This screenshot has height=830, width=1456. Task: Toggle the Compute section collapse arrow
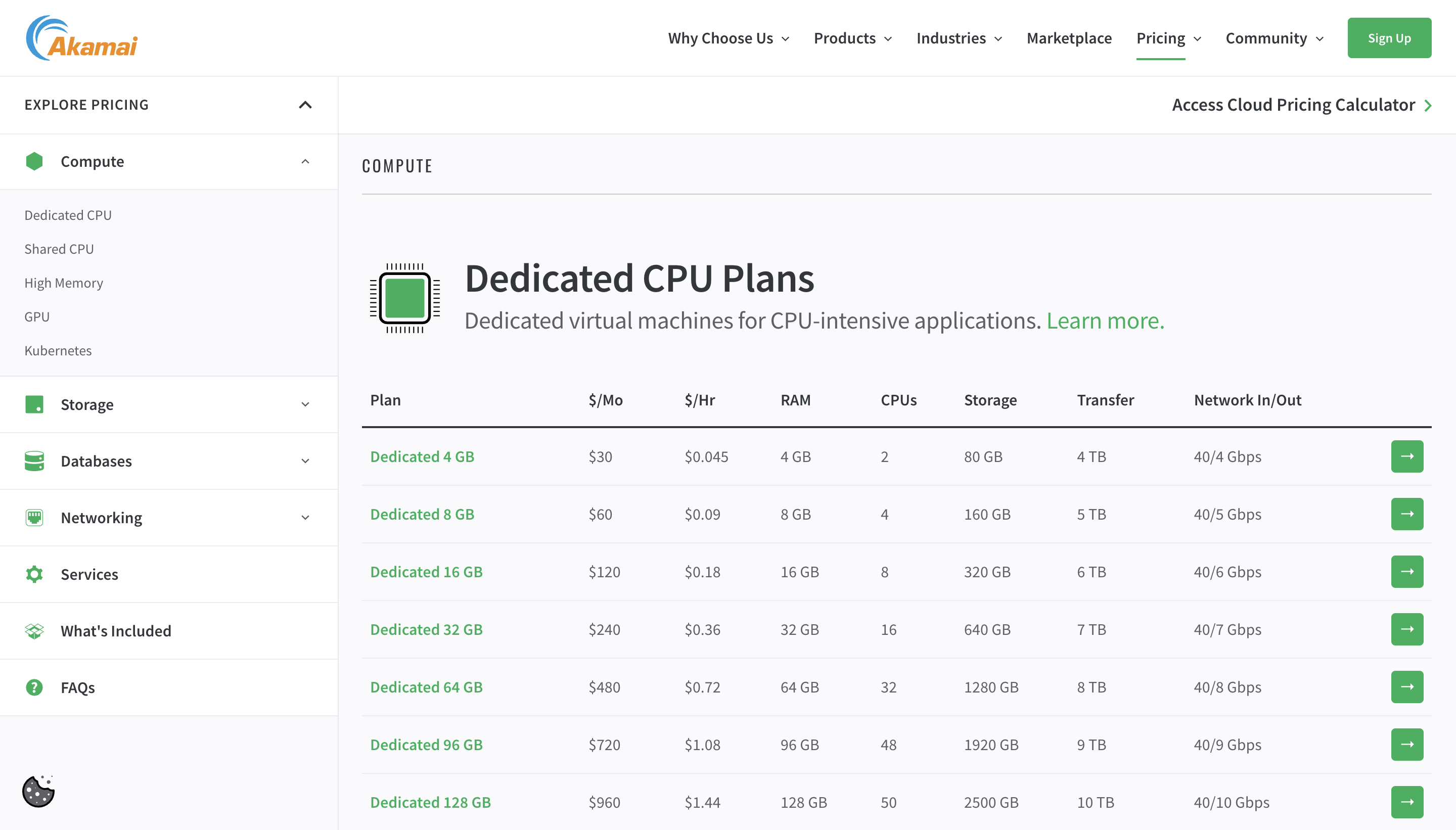[305, 161]
